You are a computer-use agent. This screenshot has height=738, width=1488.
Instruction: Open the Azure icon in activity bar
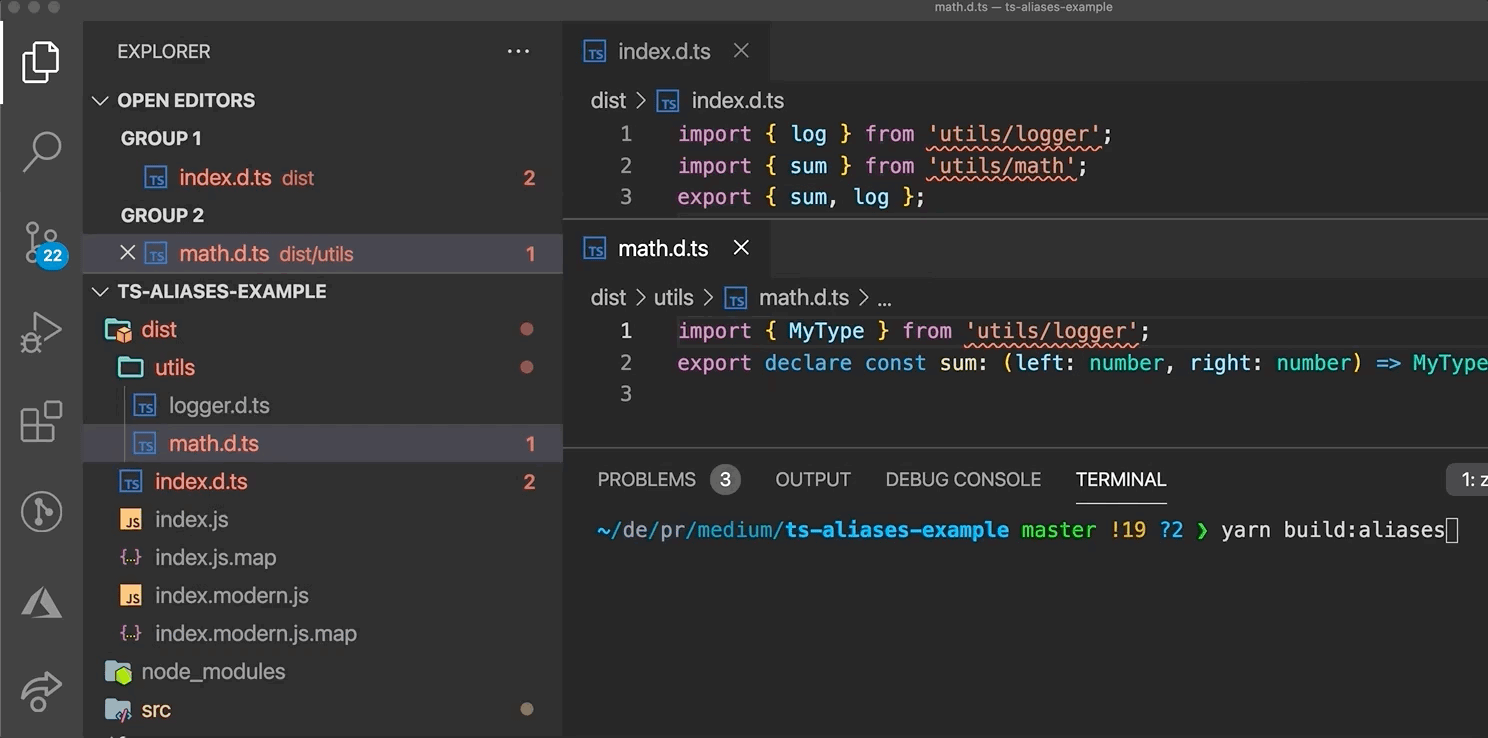click(41, 602)
